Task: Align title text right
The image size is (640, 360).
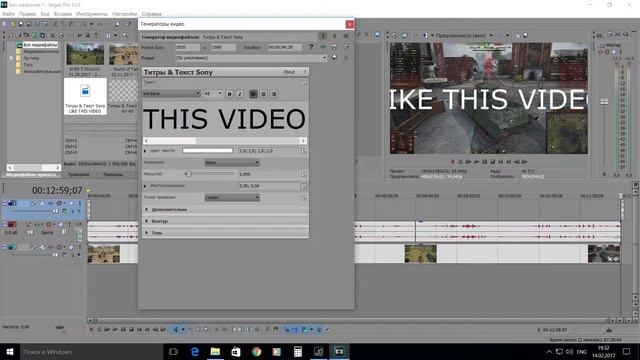Action: pos(274,94)
